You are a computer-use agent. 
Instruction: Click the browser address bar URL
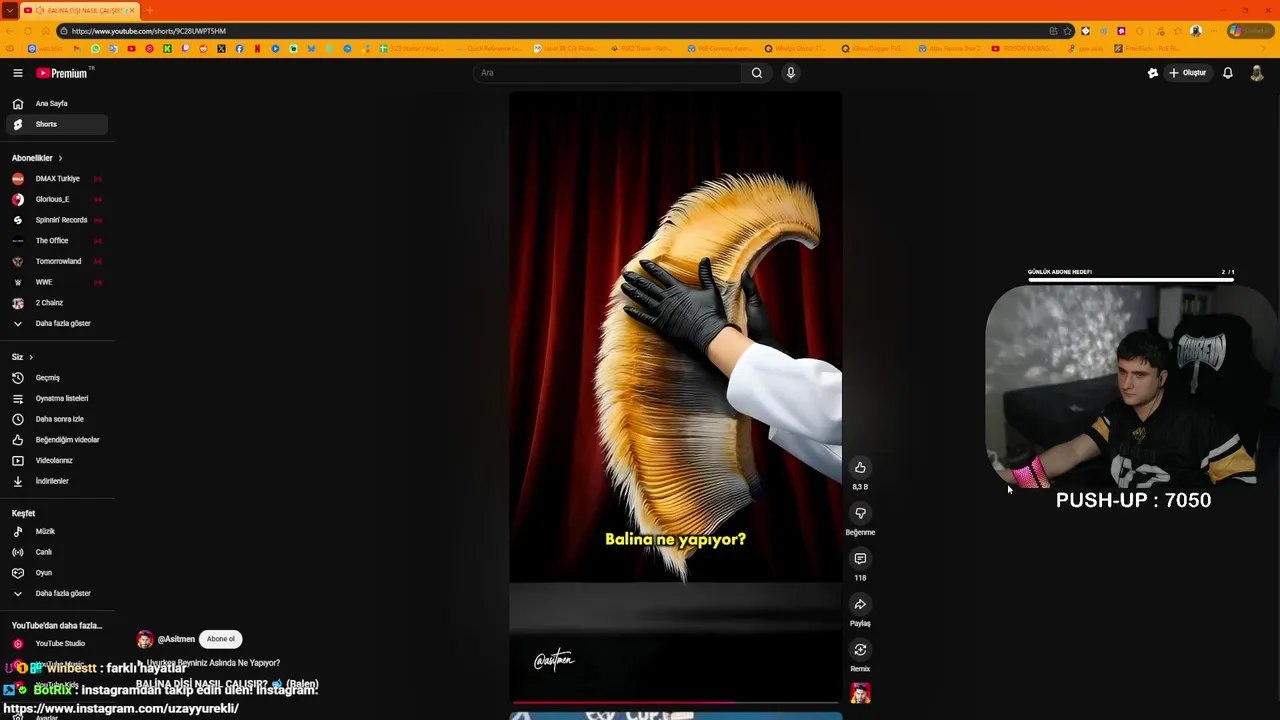149,31
